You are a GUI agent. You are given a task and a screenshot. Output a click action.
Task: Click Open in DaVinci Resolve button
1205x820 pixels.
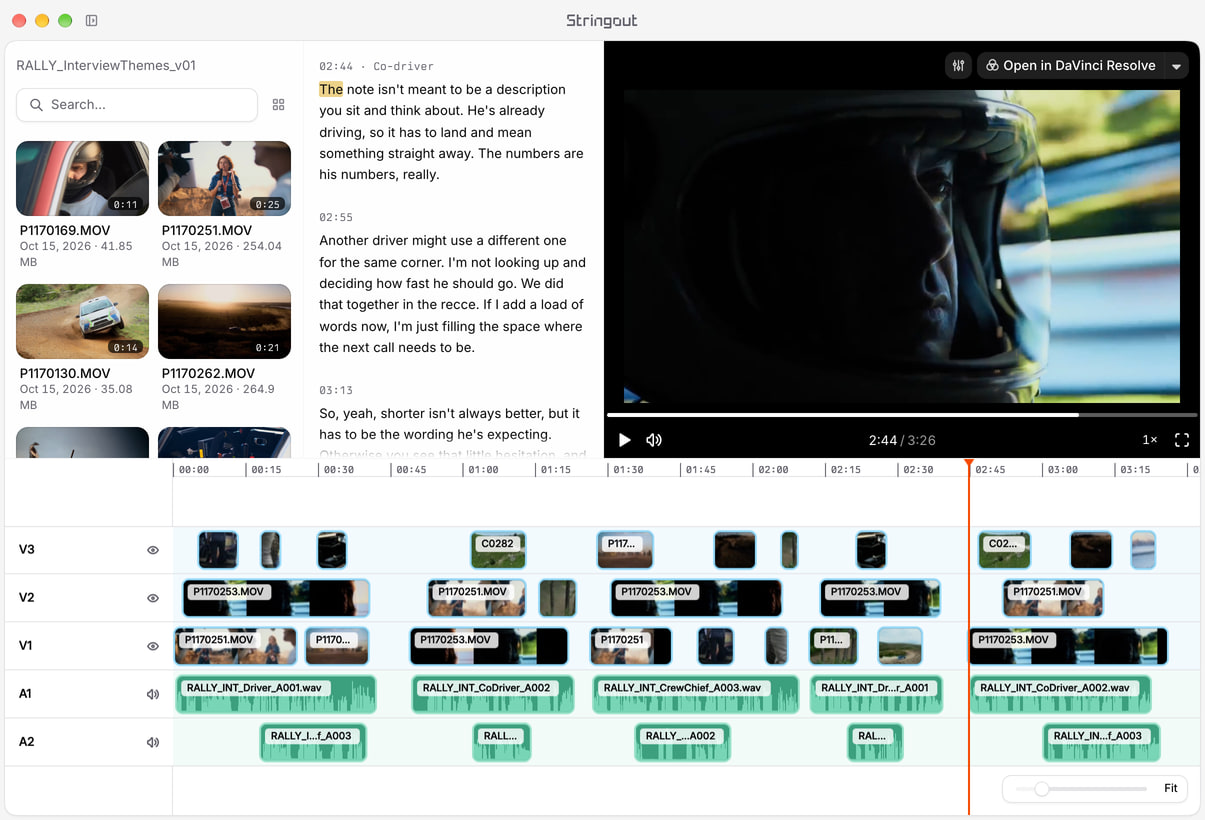pyautogui.click(x=1071, y=66)
